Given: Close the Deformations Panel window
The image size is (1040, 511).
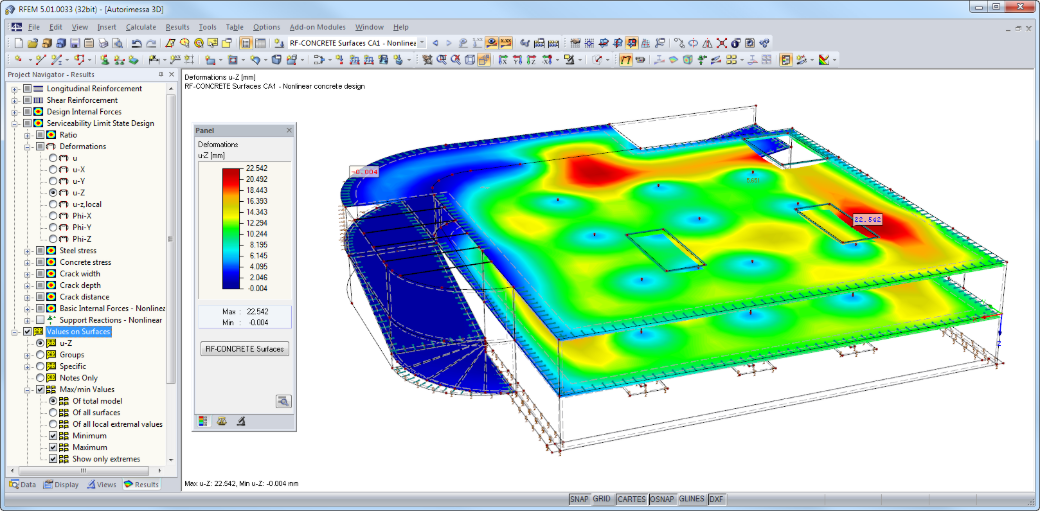Looking at the screenshot, I should click(x=289, y=131).
